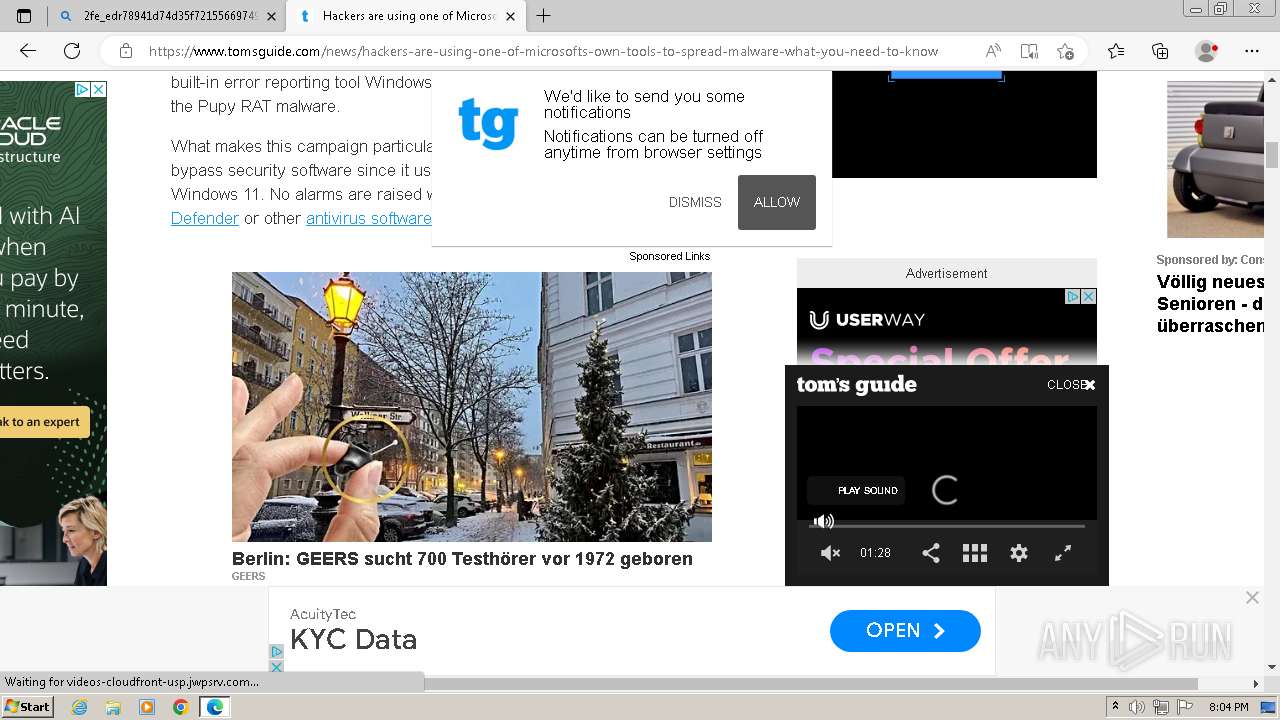Seek on the video progress bar
The width and height of the screenshot is (1280, 720).
pyautogui.click(x=947, y=526)
